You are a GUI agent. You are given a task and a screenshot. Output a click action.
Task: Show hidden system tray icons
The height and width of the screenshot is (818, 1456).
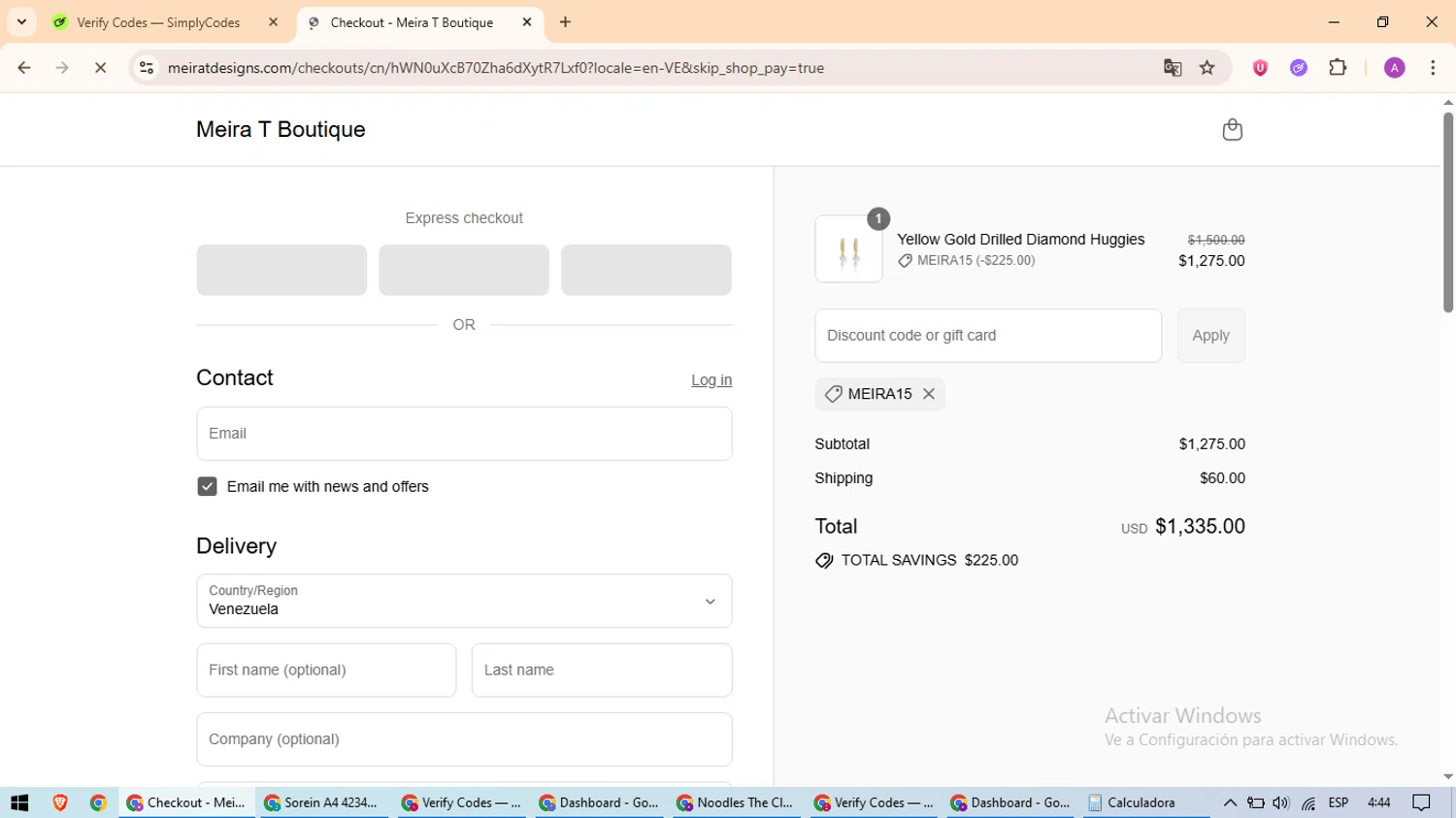point(1230,802)
